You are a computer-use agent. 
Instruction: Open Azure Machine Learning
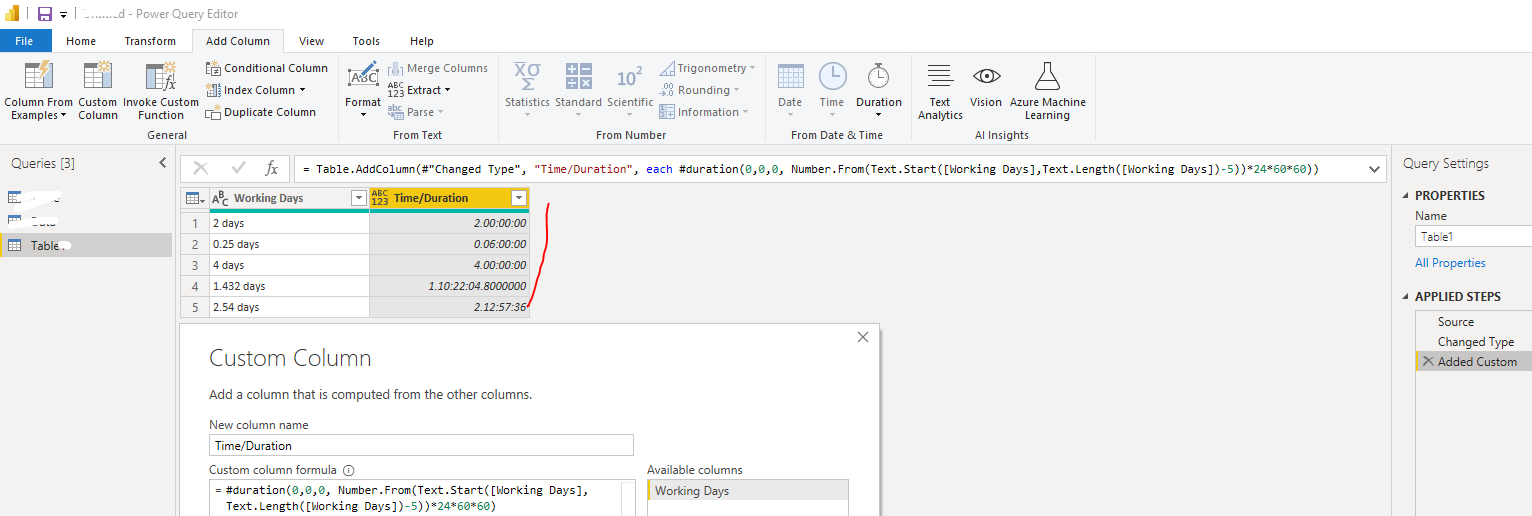[x=1047, y=91]
